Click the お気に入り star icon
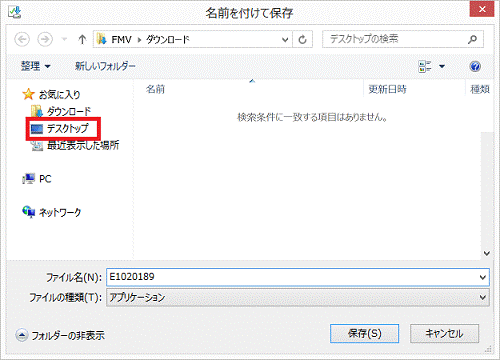Screen dimensions: 500x360 [29, 94]
